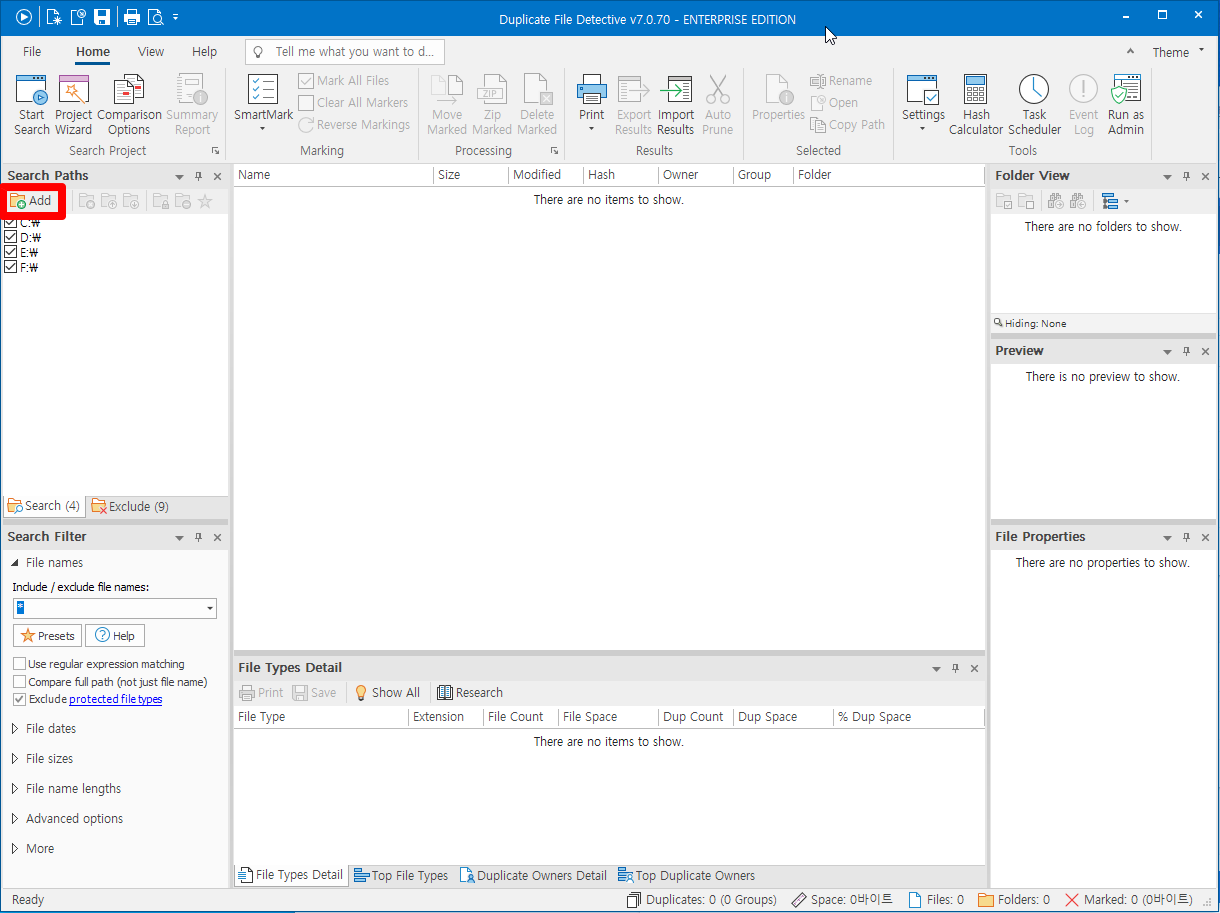Click the Help button in Search Filter
This screenshot has height=913, width=1220.
[x=115, y=636]
